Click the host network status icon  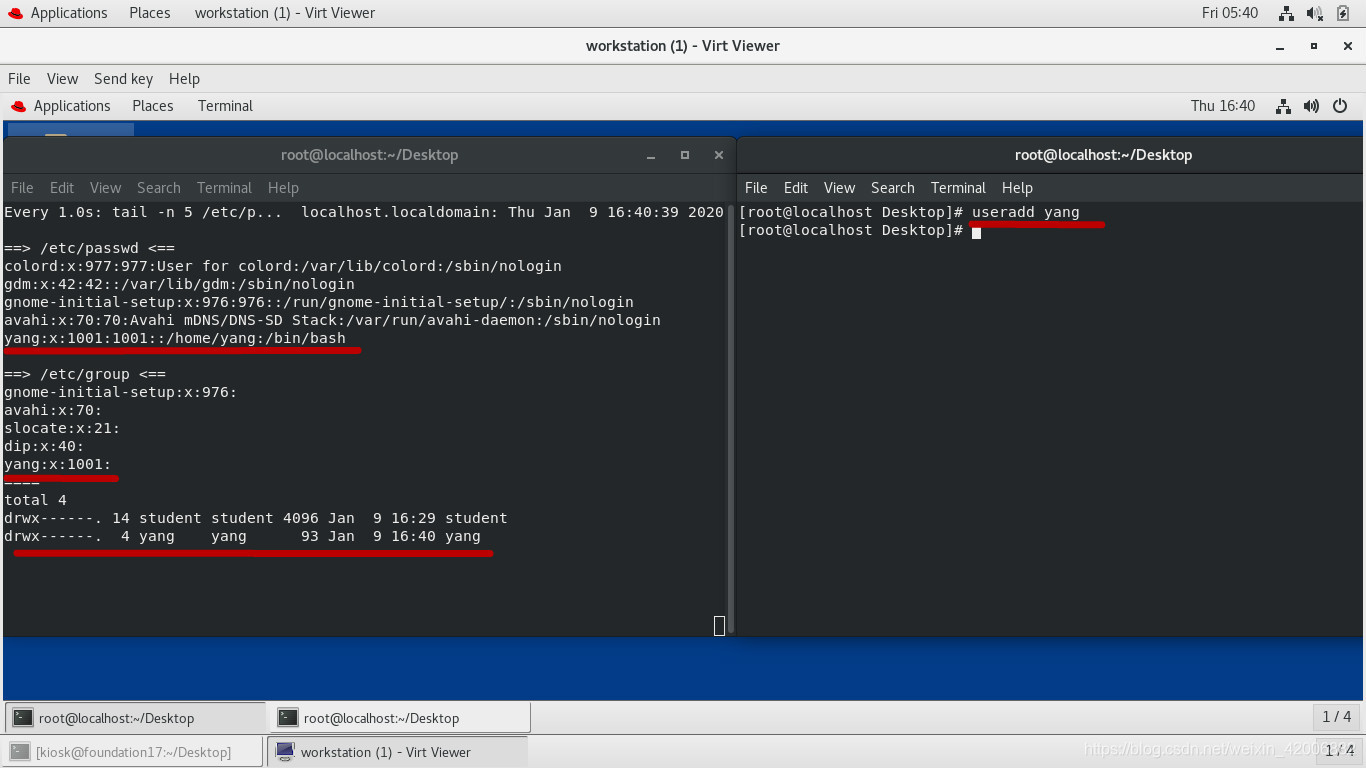tap(1287, 13)
